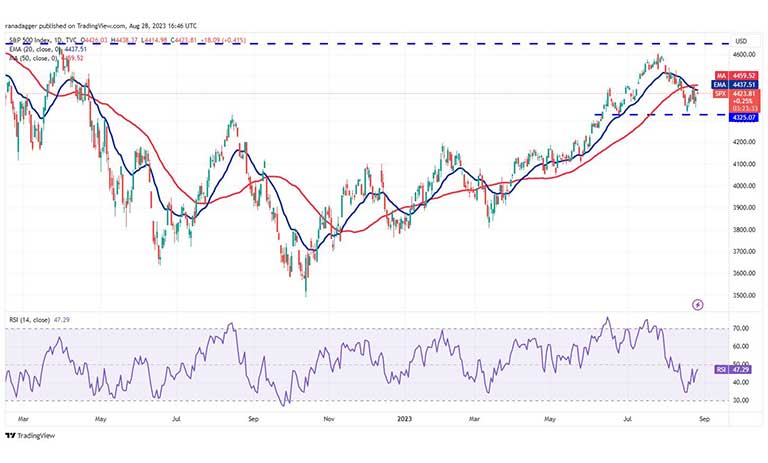This screenshot has height=463, width=768.
Task: Click the 4000.00 price axis label
Action: coord(744,186)
